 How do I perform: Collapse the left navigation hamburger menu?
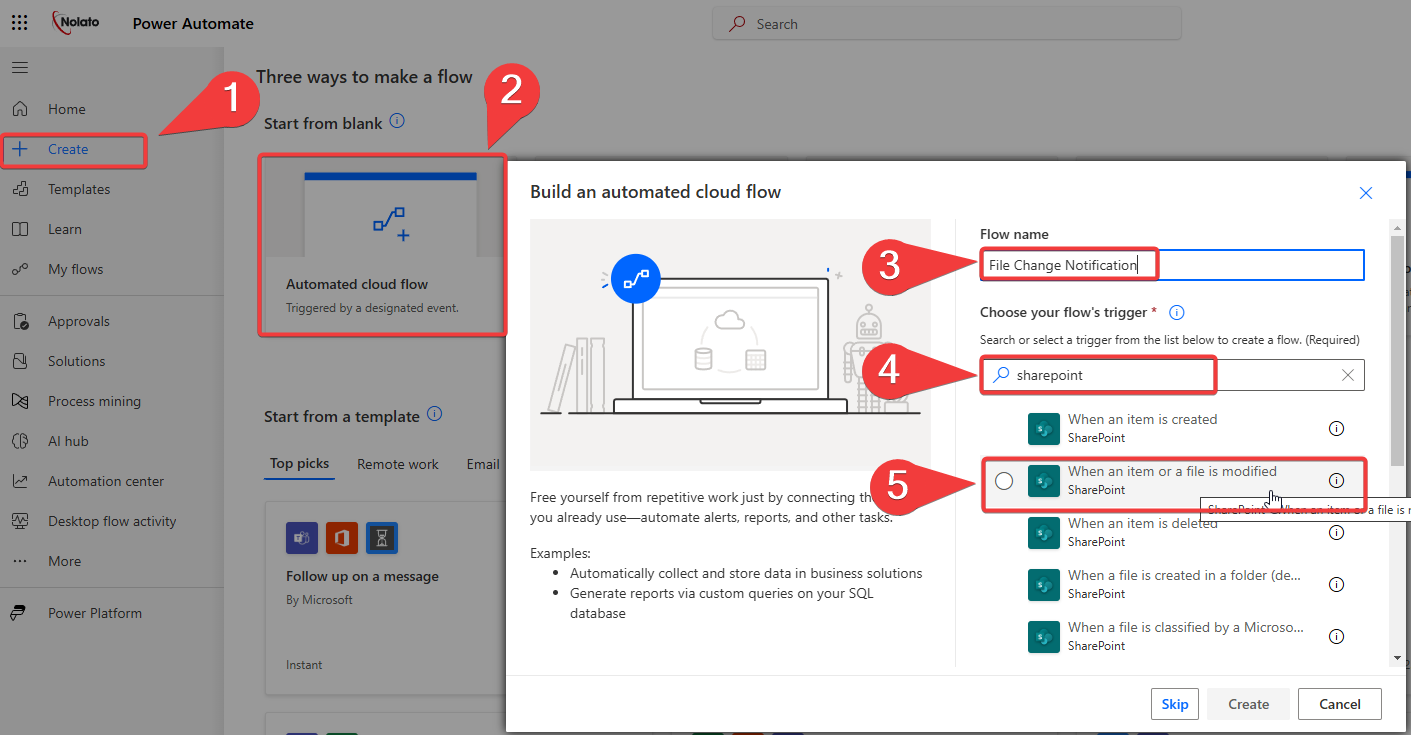[20, 68]
